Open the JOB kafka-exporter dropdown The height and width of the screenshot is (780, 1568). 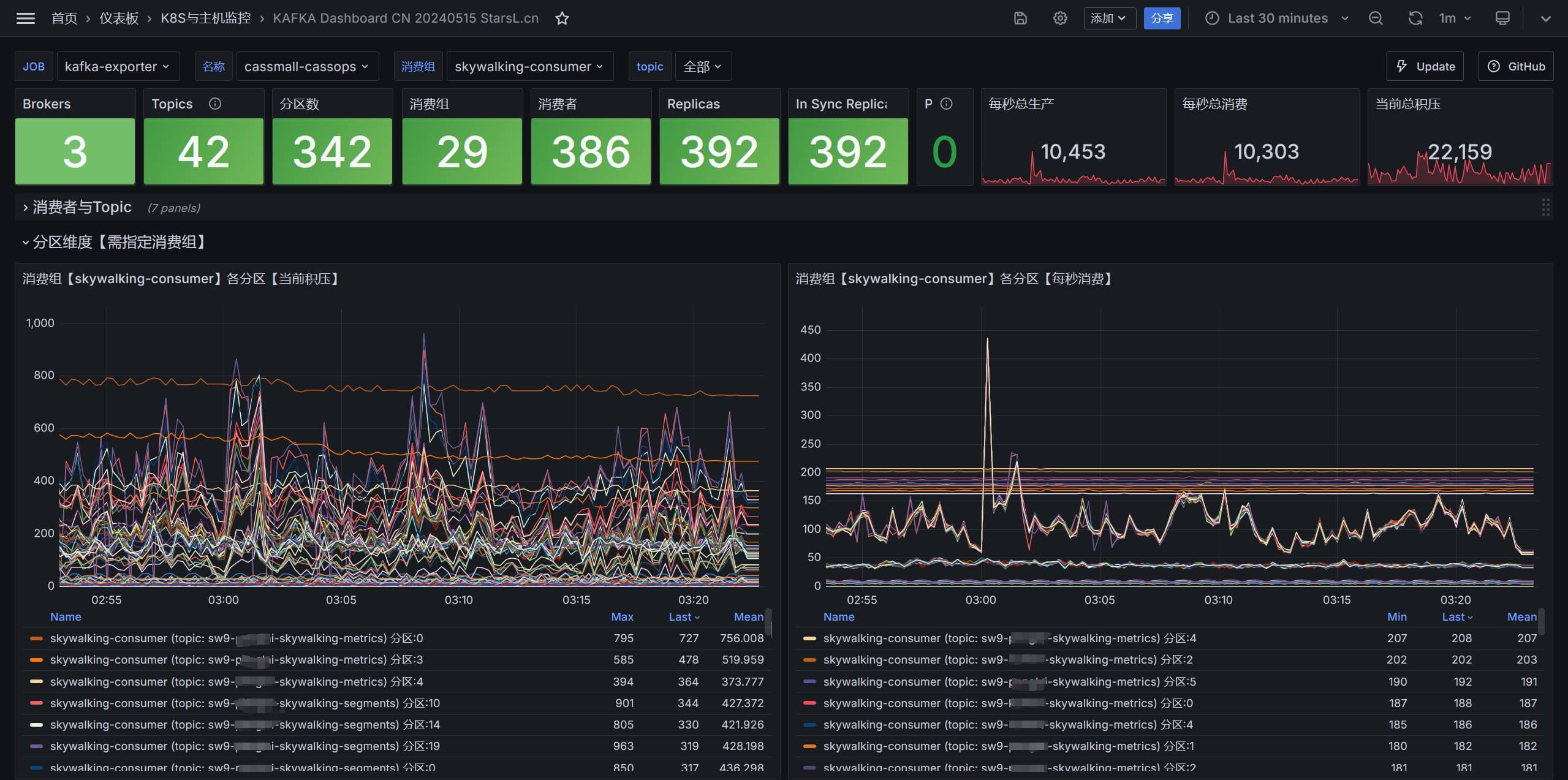pos(118,66)
